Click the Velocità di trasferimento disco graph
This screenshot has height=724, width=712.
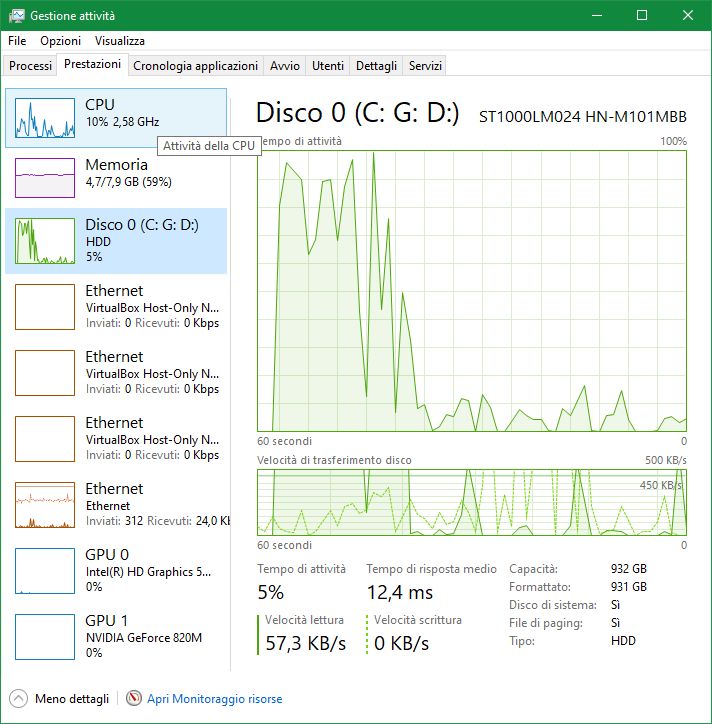pos(472,502)
